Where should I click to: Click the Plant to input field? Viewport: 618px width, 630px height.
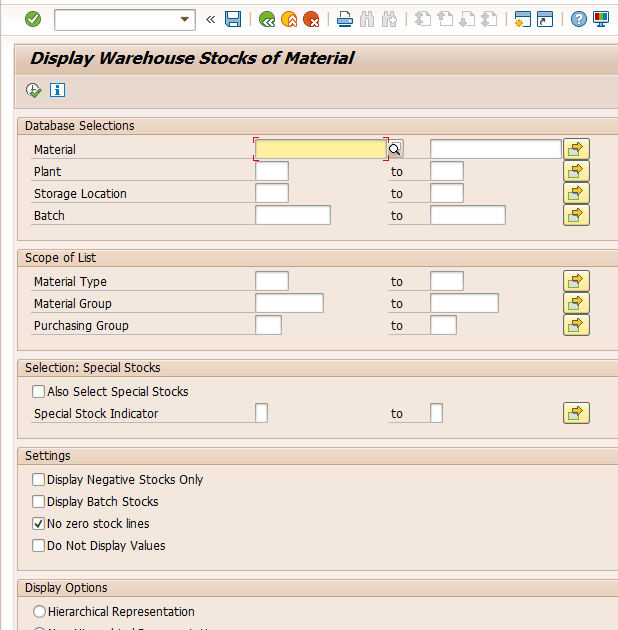(x=447, y=171)
